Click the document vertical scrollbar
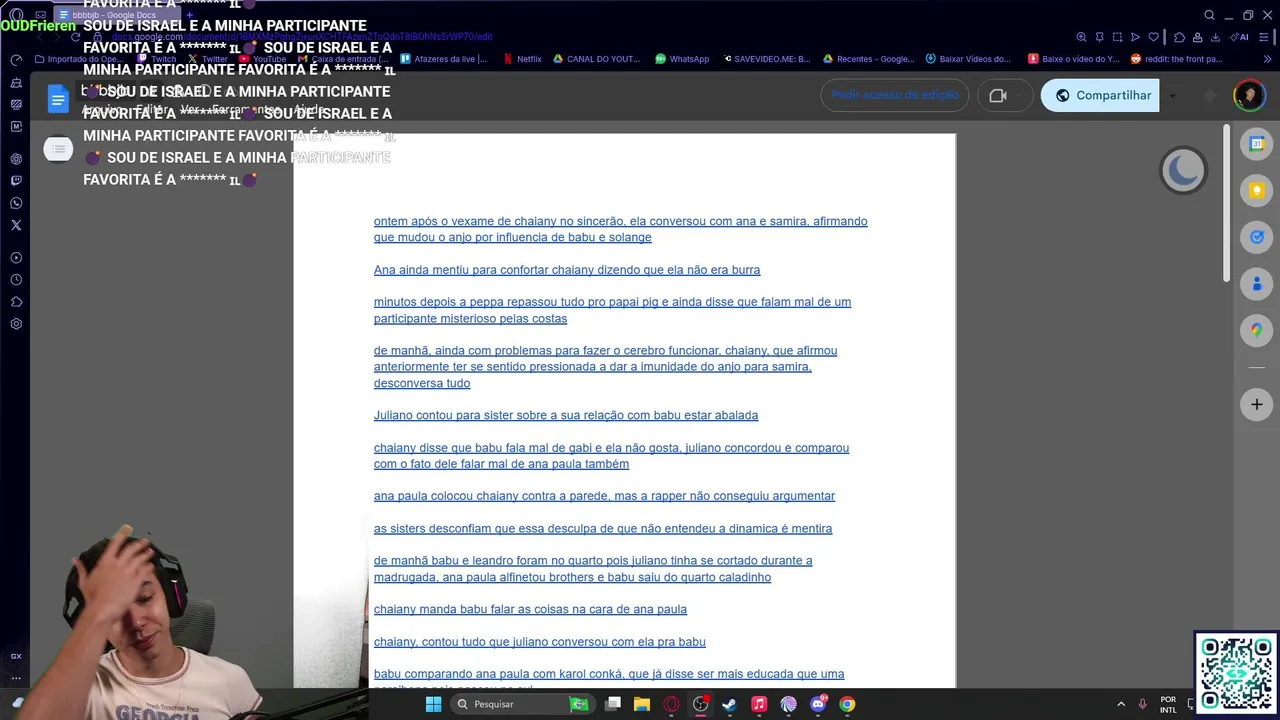Viewport: 1280px width, 720px height. [x=1227, y=204]
